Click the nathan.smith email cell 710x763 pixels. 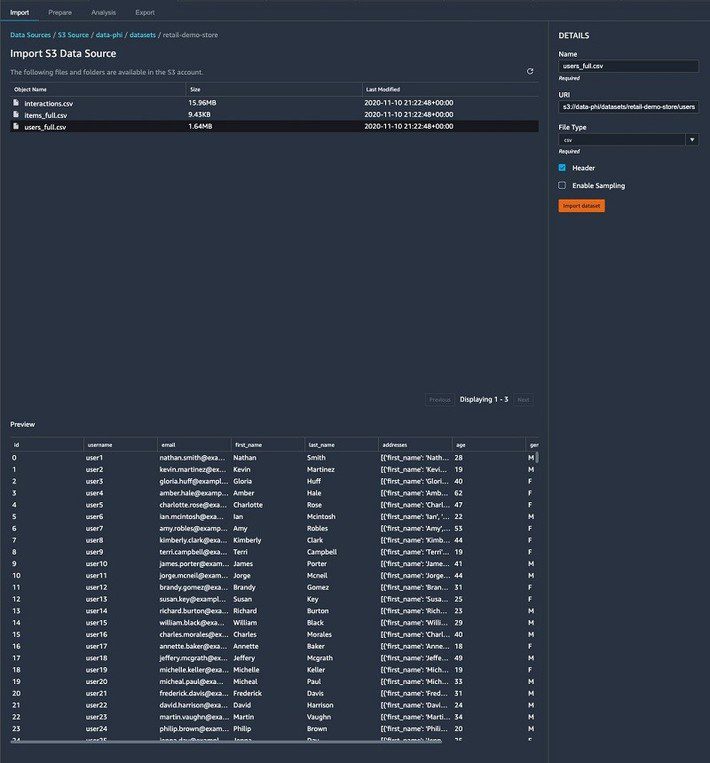click(x=193, y=457)
